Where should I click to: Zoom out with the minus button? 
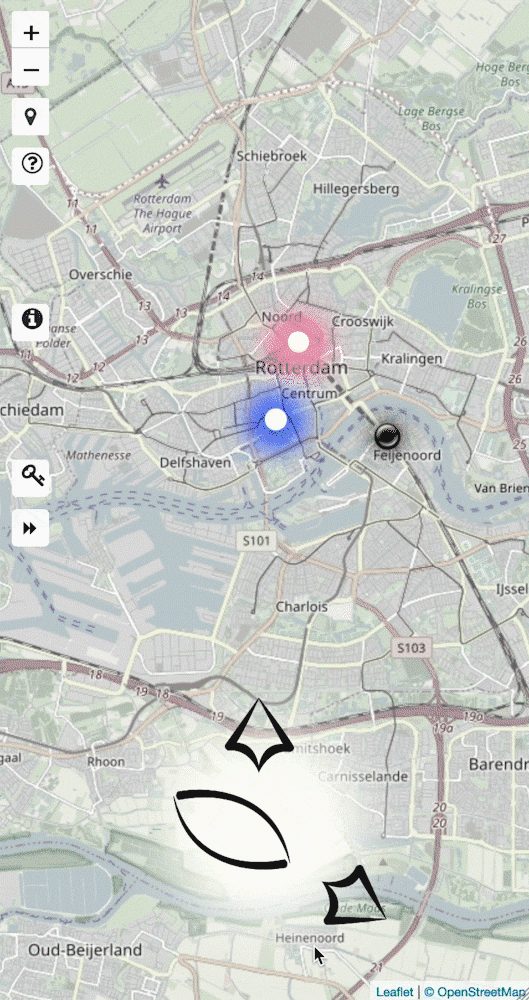pos(31,69)
